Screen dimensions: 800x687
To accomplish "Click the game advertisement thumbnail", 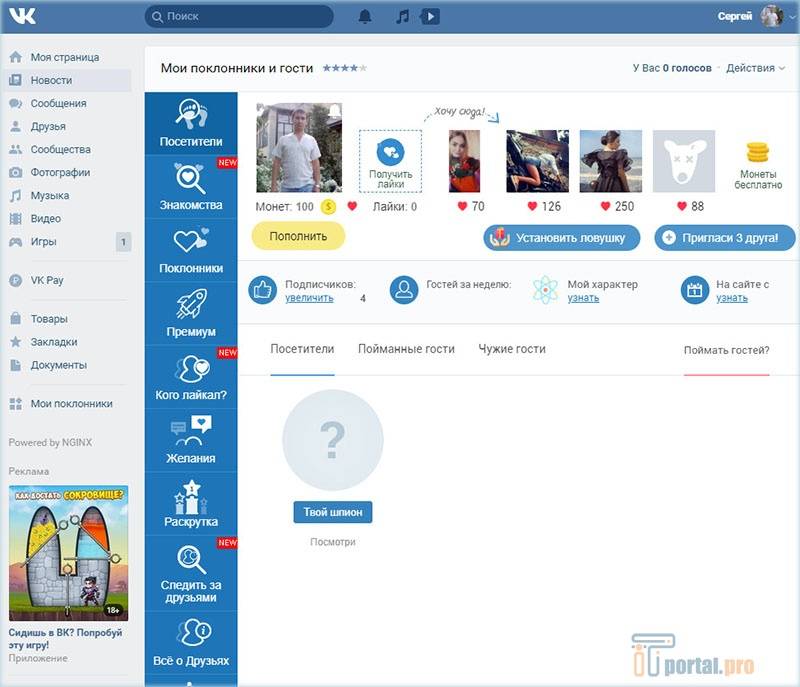I will point(68,553).
